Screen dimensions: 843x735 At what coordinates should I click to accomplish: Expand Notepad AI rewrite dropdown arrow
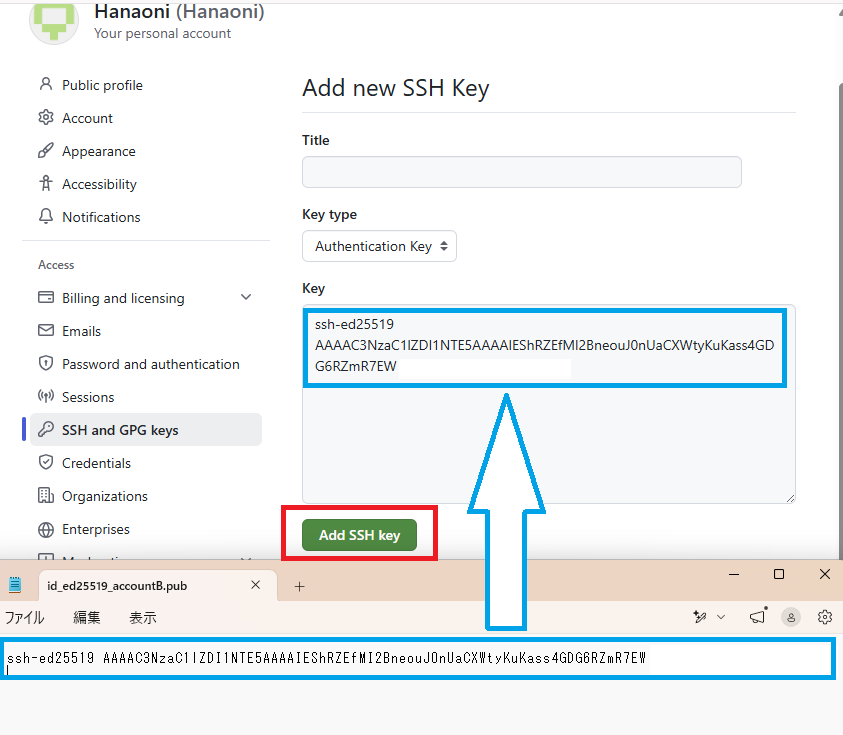[721, 617]
